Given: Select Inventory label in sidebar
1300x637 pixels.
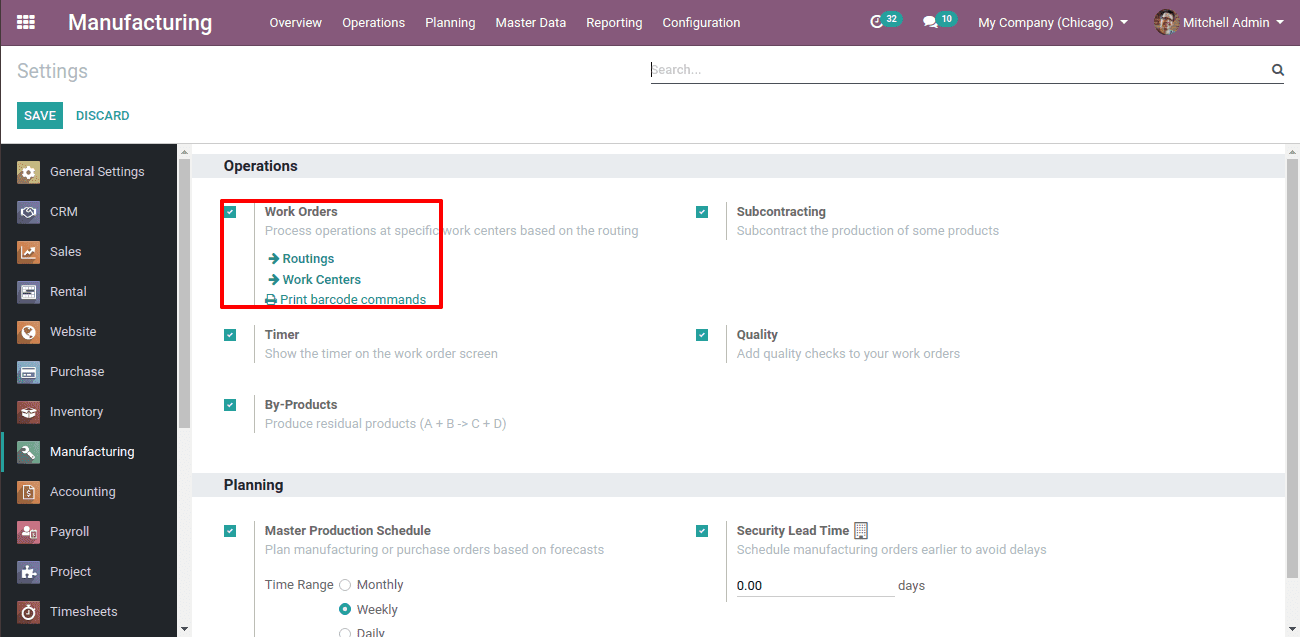Looking at the screenshot, I should pos(76,412).
